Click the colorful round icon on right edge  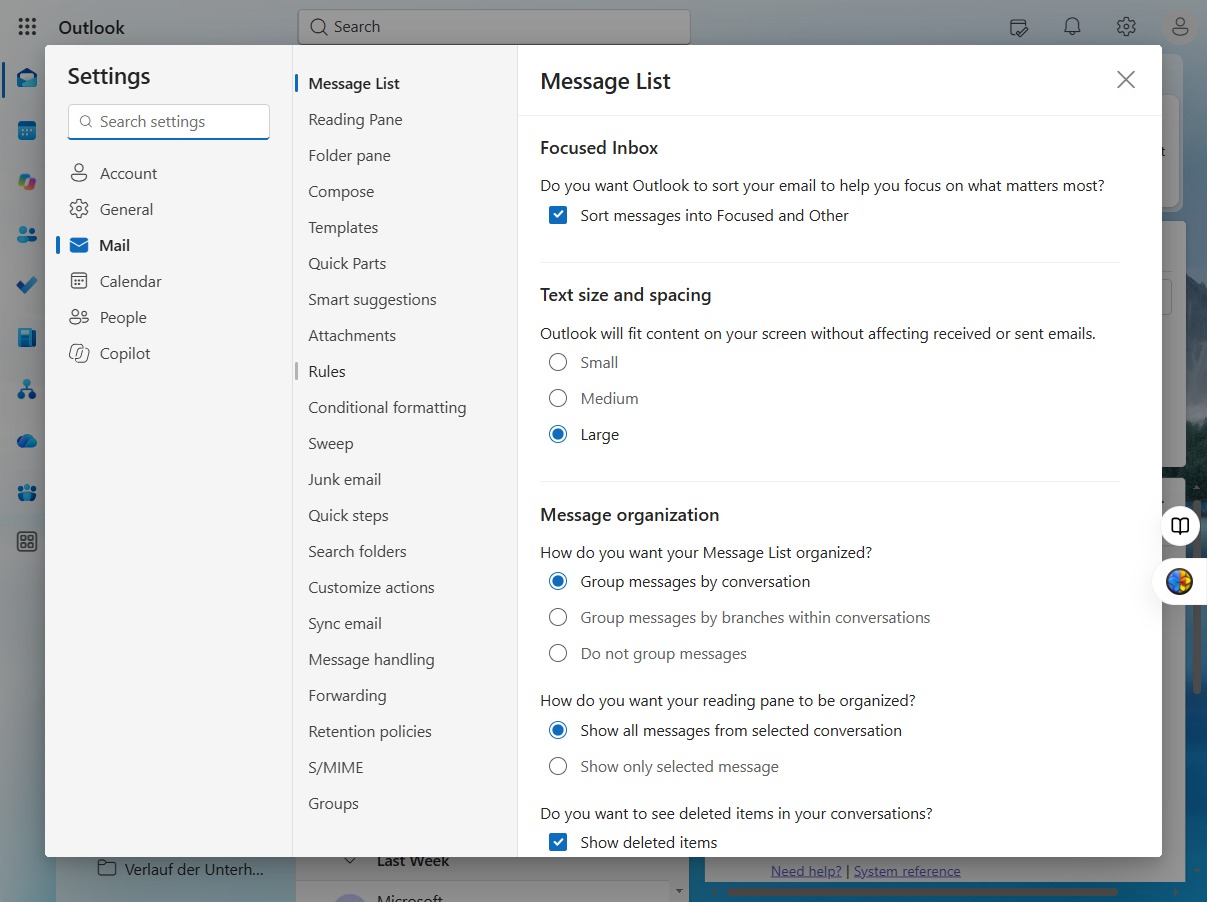[x=1180, y=581]
